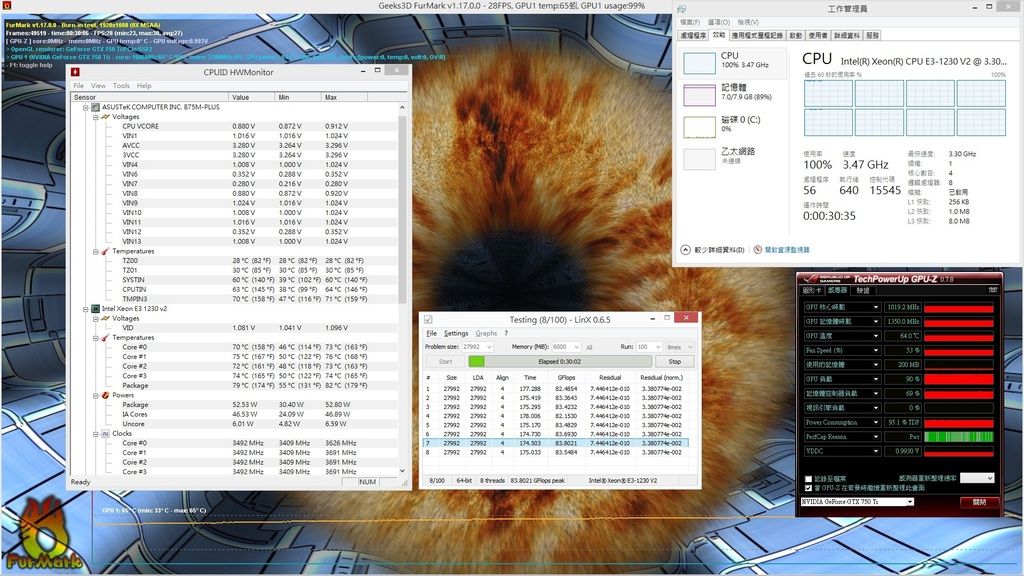Open HWMonitor Tools menu
The width and height of the screenshot is (1024, 576).
[121, 86]
